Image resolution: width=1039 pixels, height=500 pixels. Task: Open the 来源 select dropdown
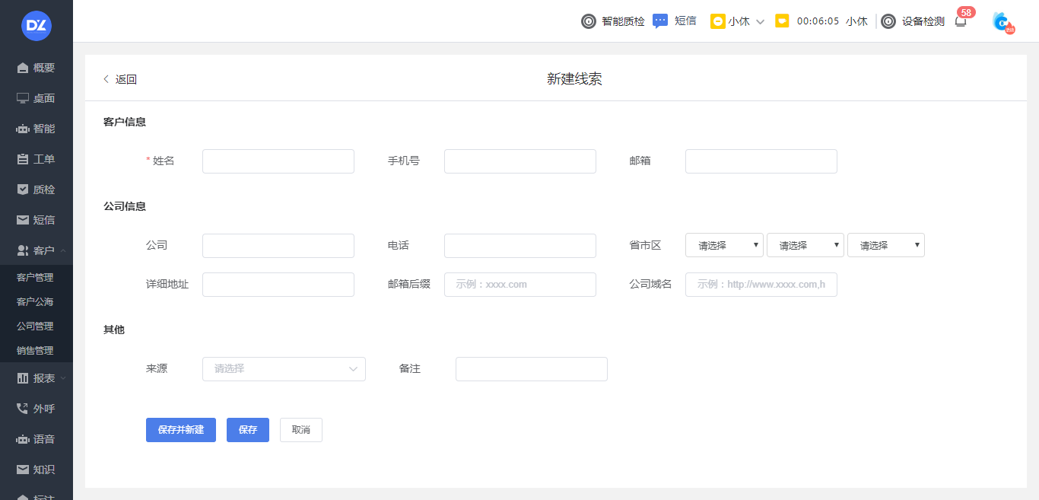[284, 369]
